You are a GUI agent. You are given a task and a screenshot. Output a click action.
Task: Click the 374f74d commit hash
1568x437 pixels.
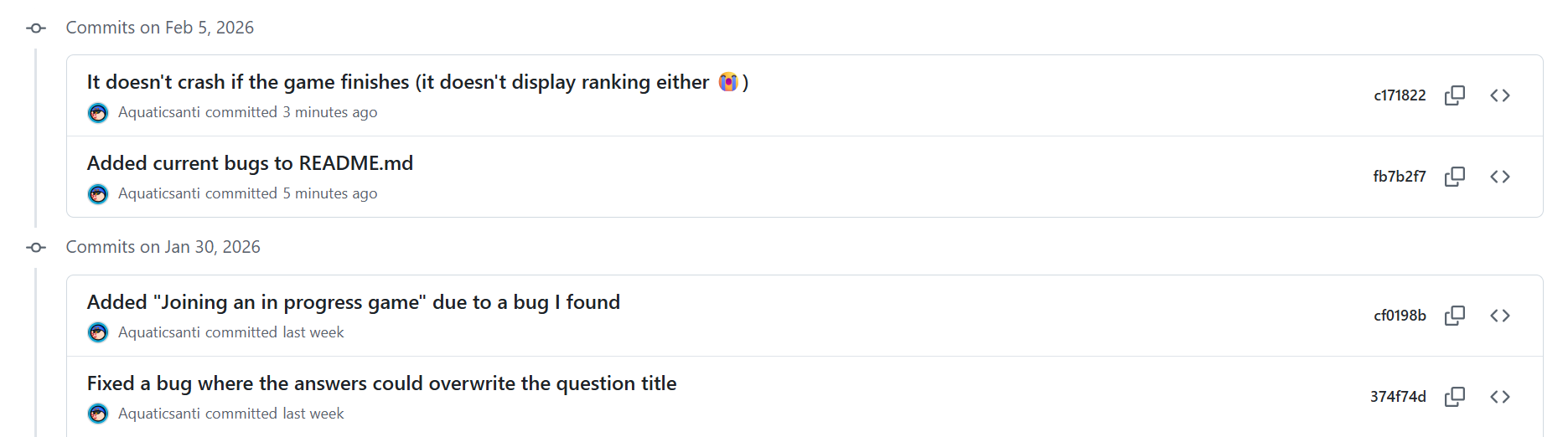[1398, 397]
